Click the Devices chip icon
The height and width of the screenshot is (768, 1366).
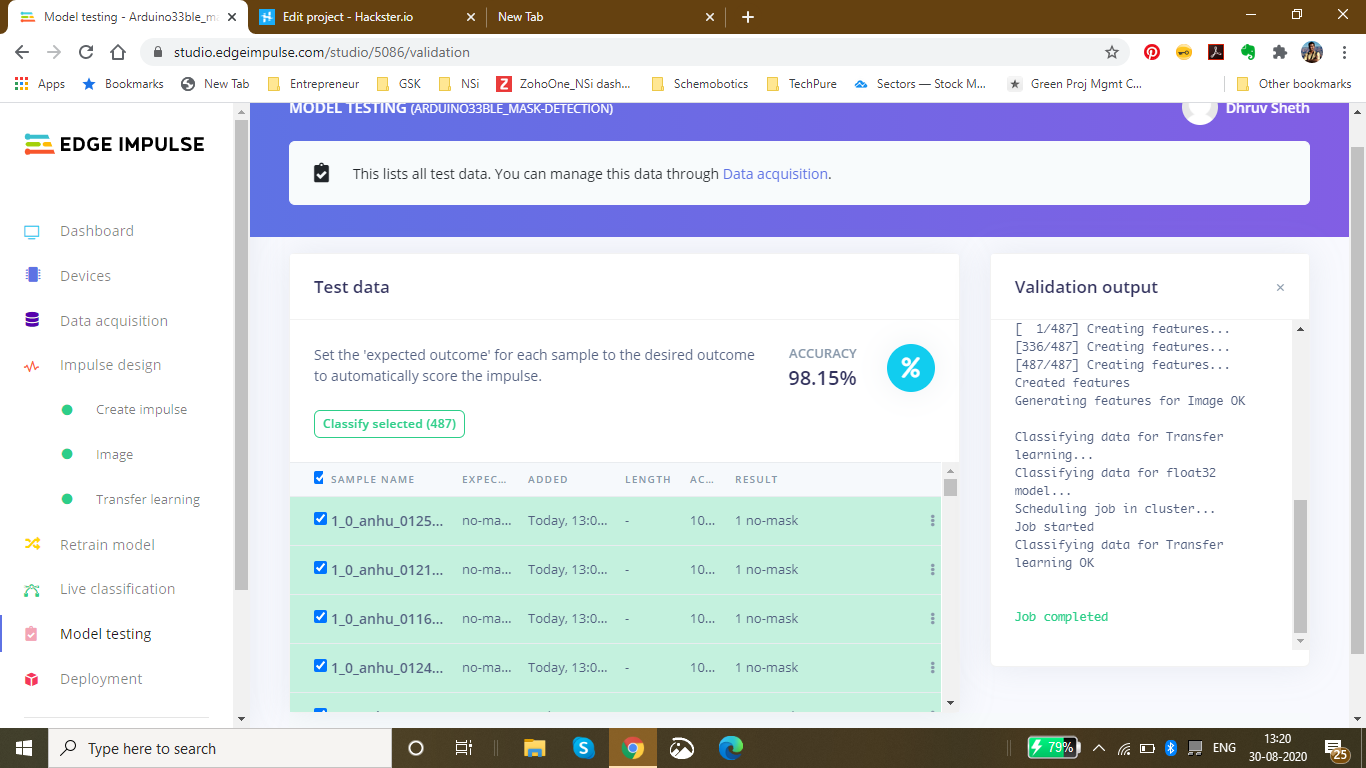pyautogui.click(x=32, y=276)
